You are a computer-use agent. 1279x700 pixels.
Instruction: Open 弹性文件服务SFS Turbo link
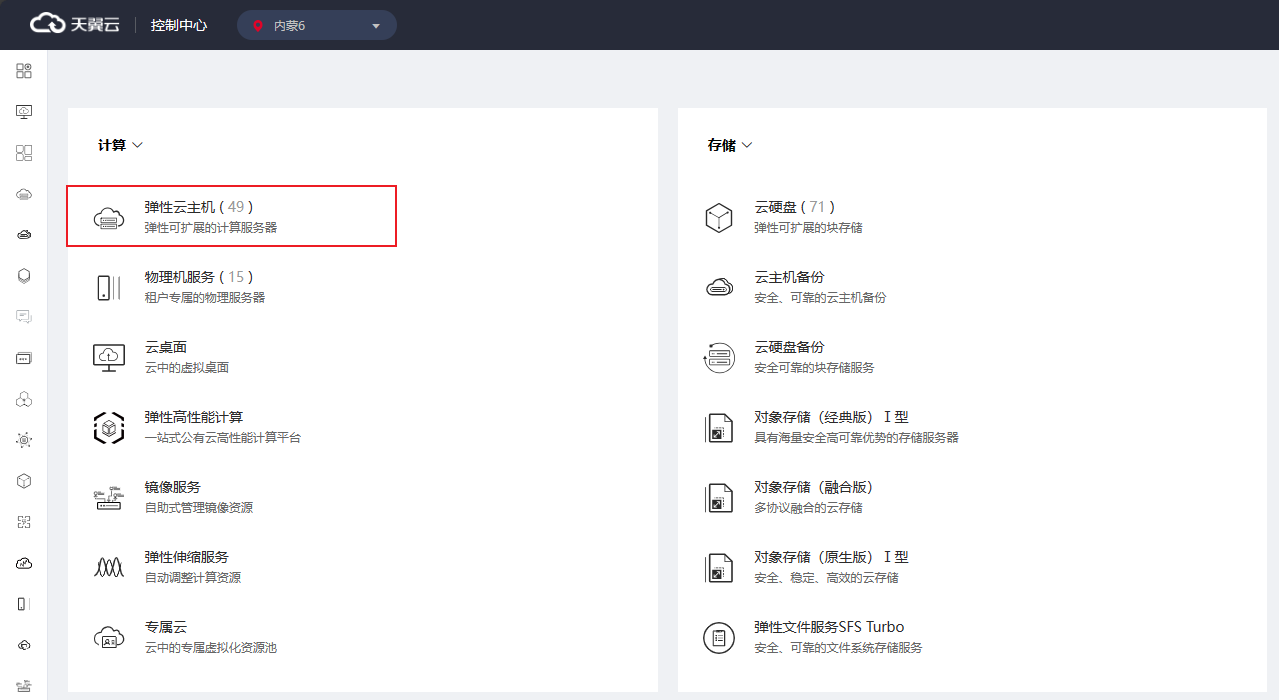tap(829, 627)
